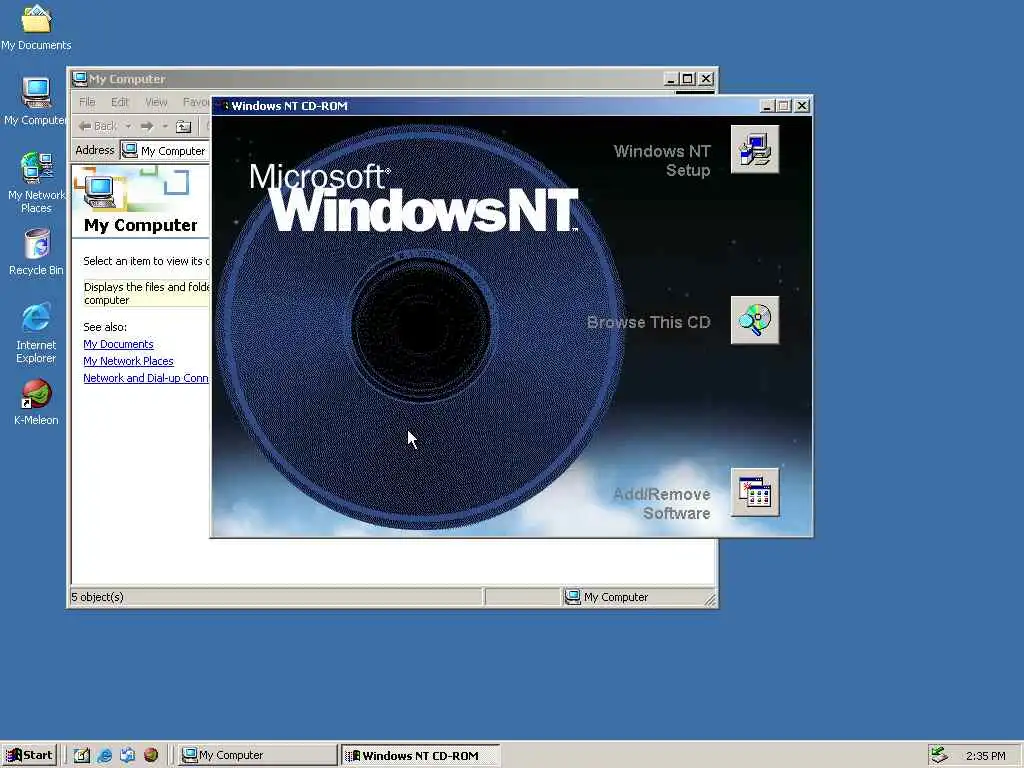Close the Windows NT CD-ROM window
The height and width of the screenshot is (768, 1024).
point(802,106)
